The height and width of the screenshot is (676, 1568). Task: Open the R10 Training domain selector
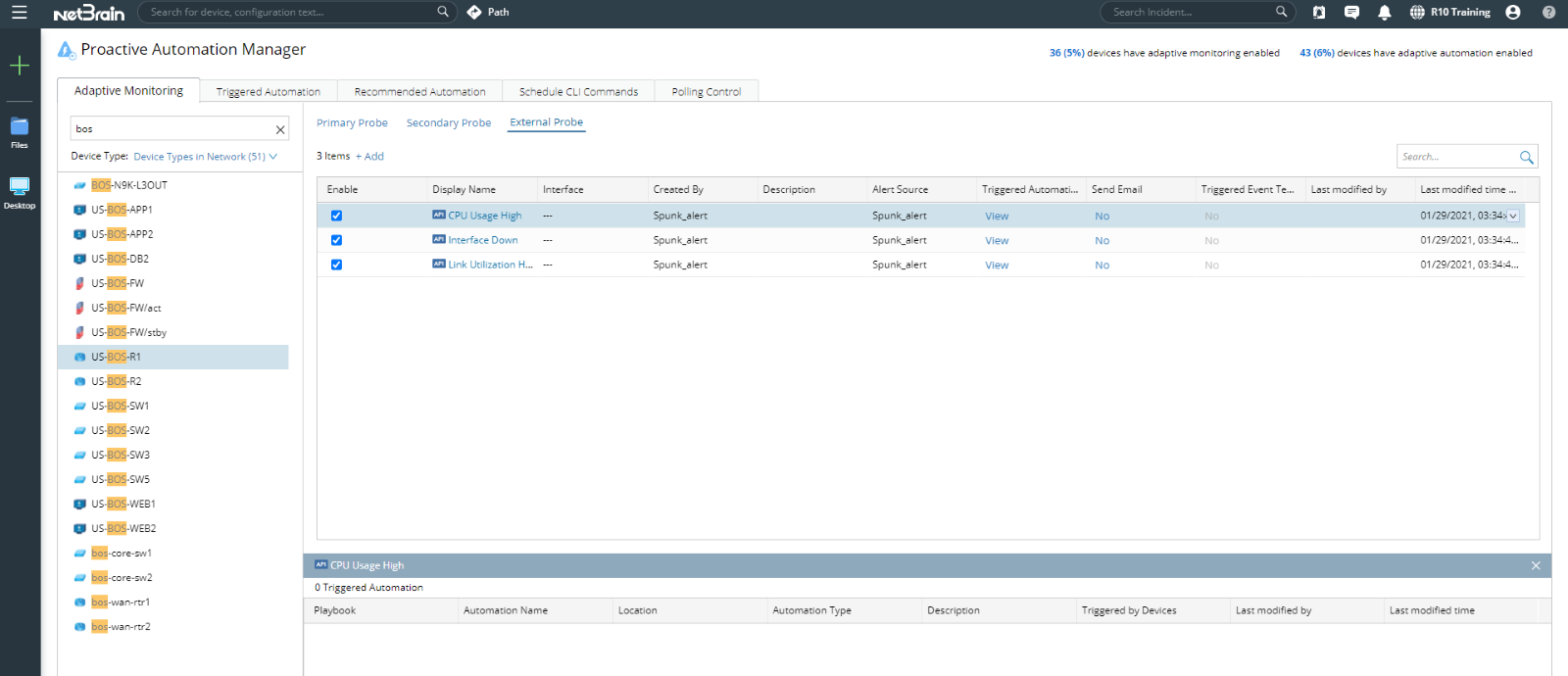tap(1450, 13)
